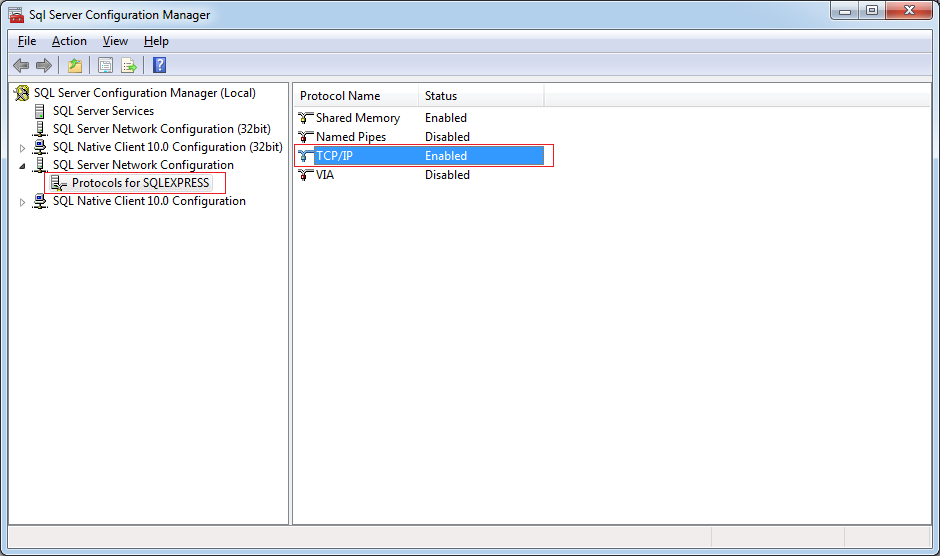Select the SQL Server Network Configuration label
The image size is (940, 556).
coord(143,165)
